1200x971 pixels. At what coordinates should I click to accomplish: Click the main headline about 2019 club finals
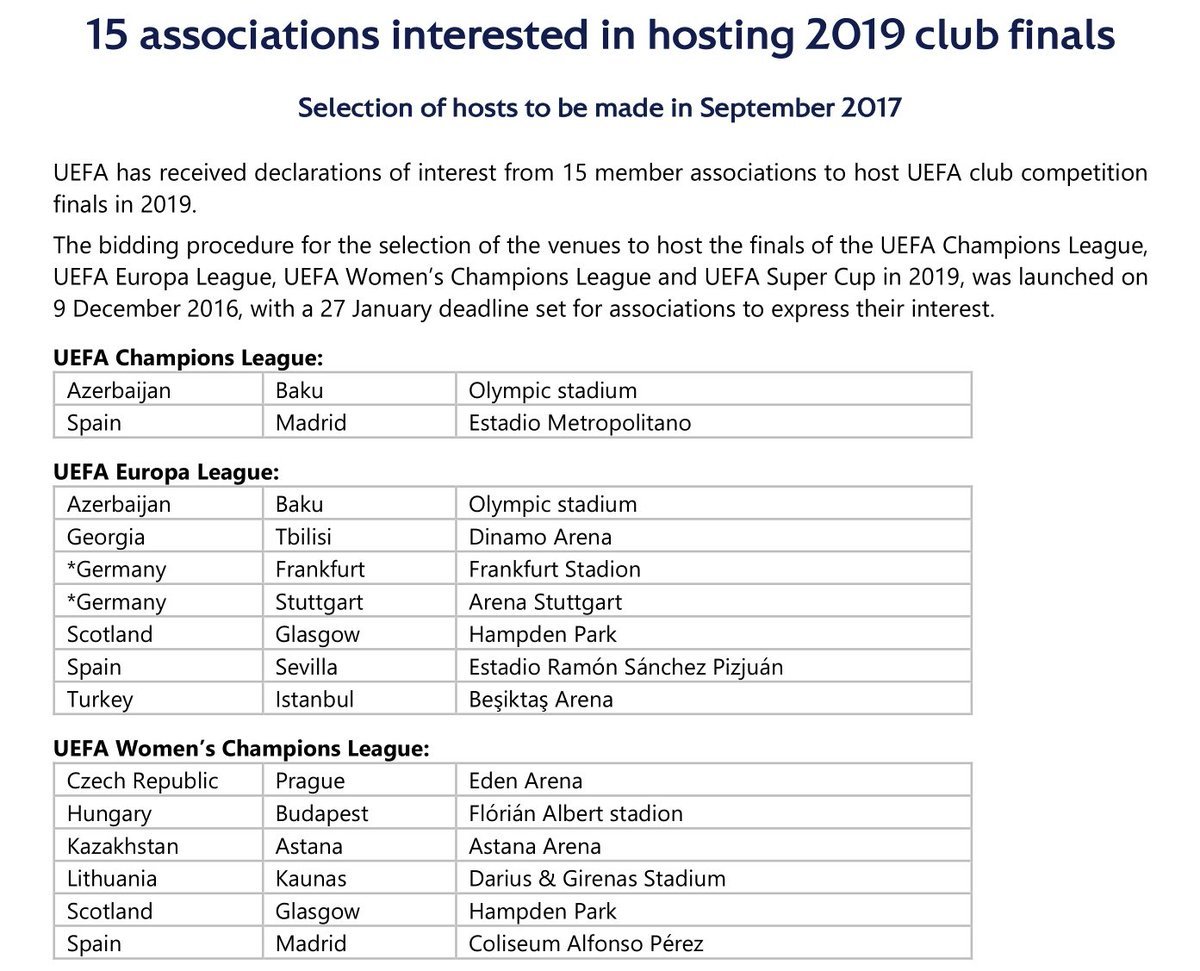[x=600, y=36]
